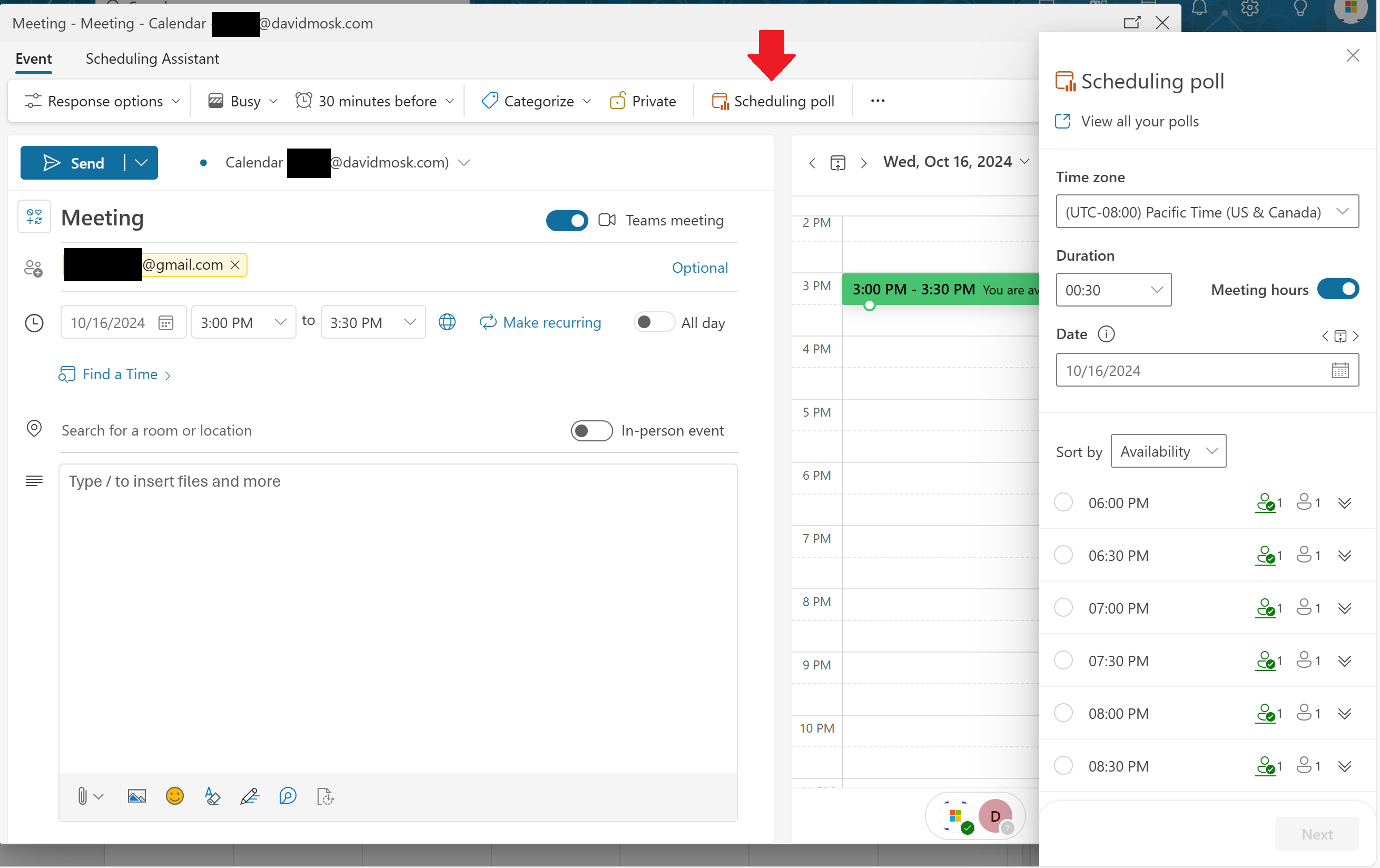
Task: Open the time zones globe icon
Action: pos(447,322)
